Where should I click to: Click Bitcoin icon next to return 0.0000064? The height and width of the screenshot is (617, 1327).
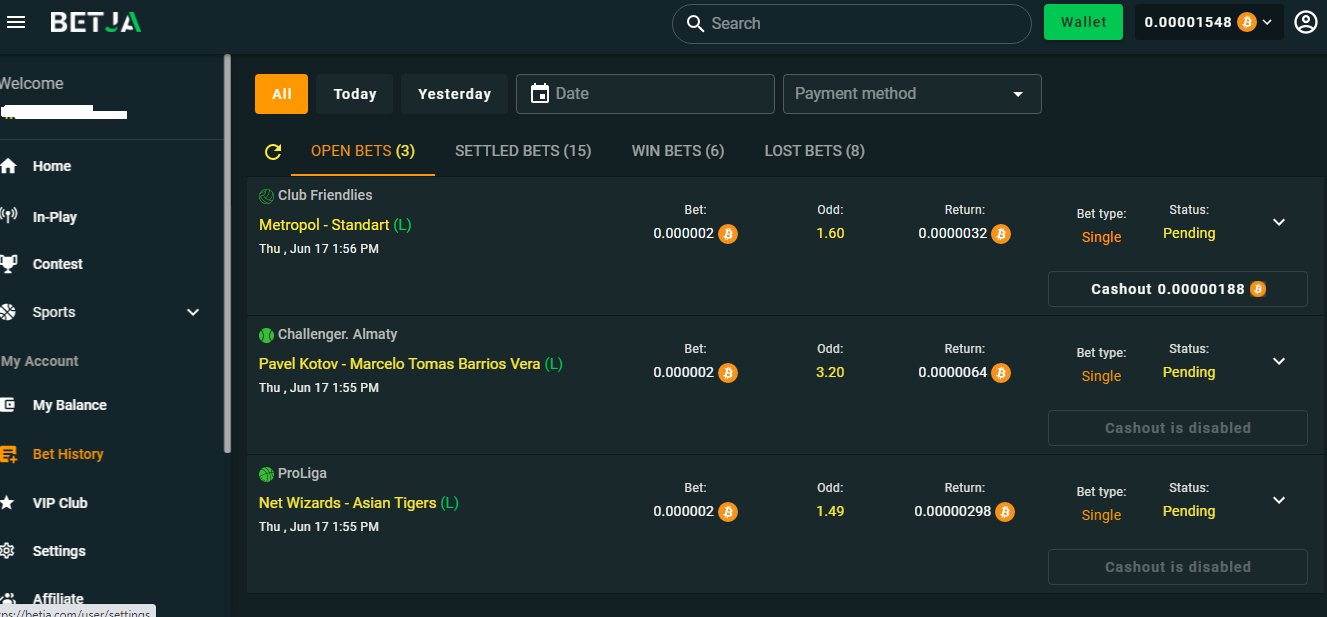point(1001,373)
